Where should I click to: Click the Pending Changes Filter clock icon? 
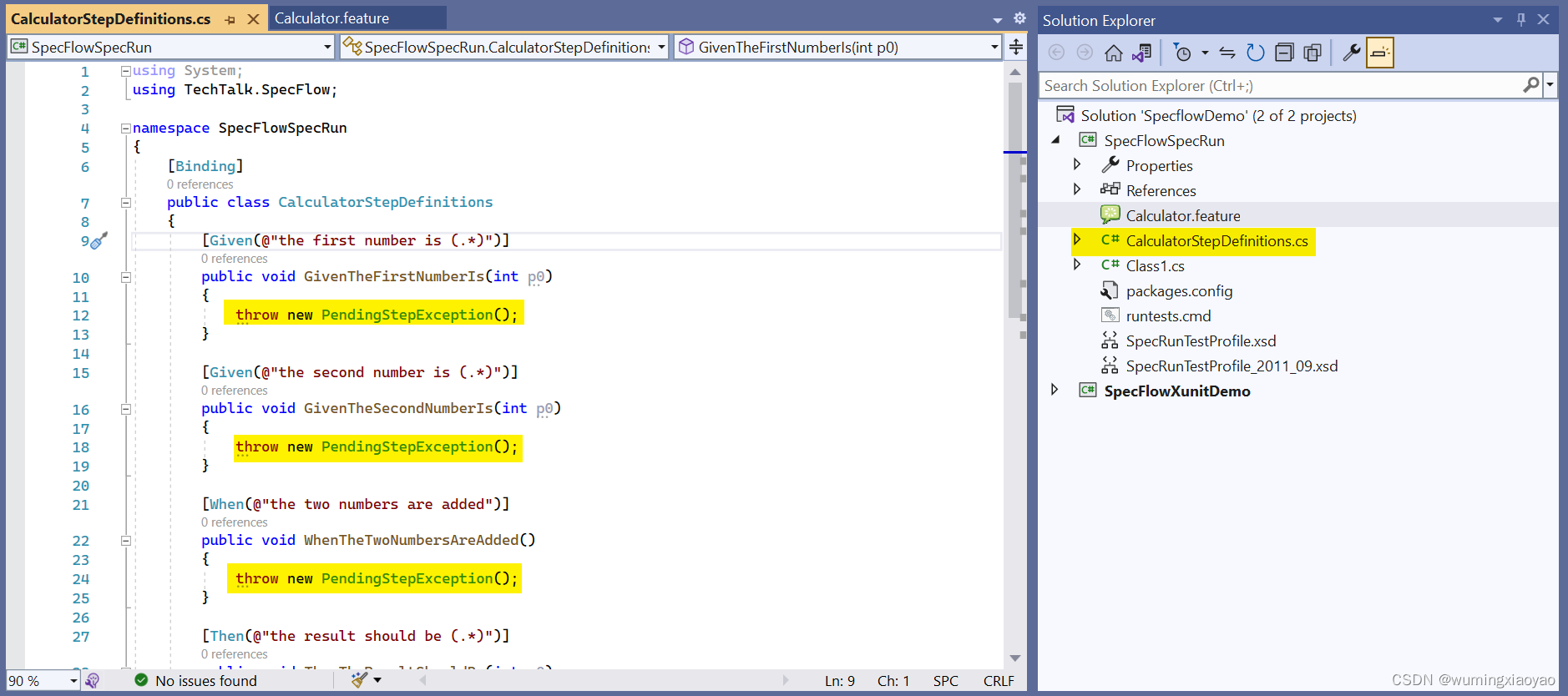pos(1182,53)
